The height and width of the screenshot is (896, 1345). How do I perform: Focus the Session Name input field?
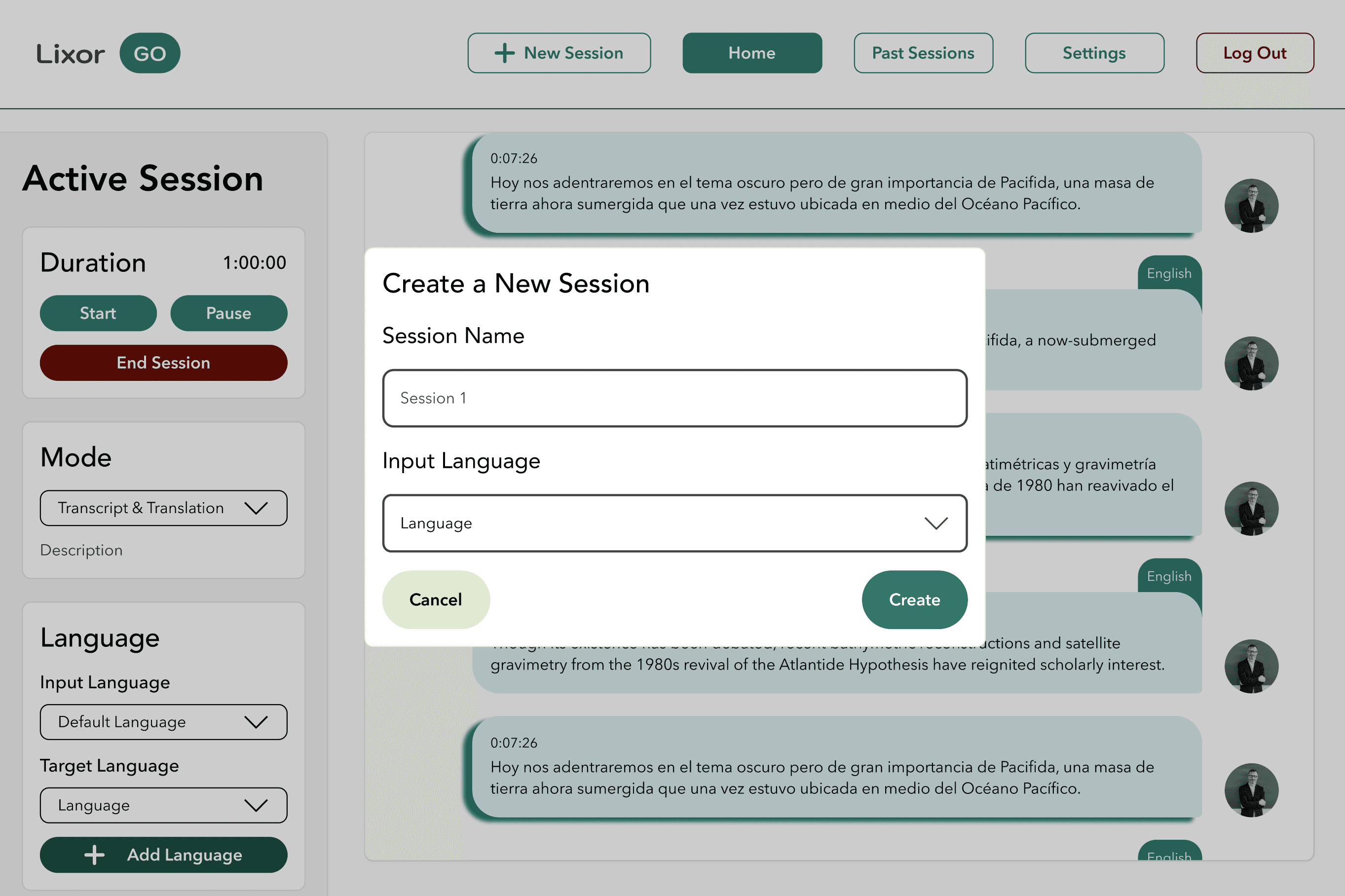pos(675,398)
